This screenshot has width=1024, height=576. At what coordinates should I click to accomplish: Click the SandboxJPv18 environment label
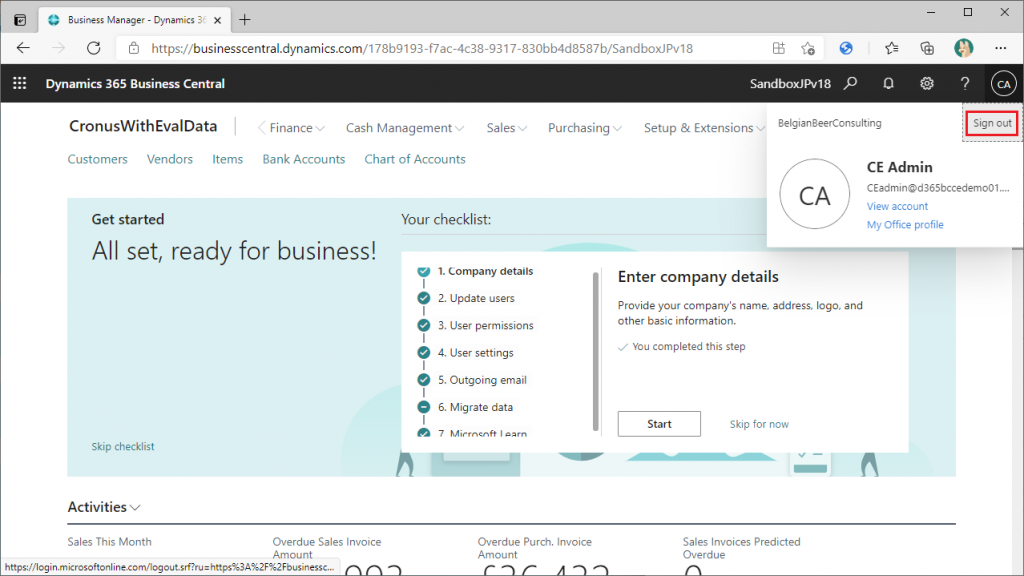click(790, 84)
